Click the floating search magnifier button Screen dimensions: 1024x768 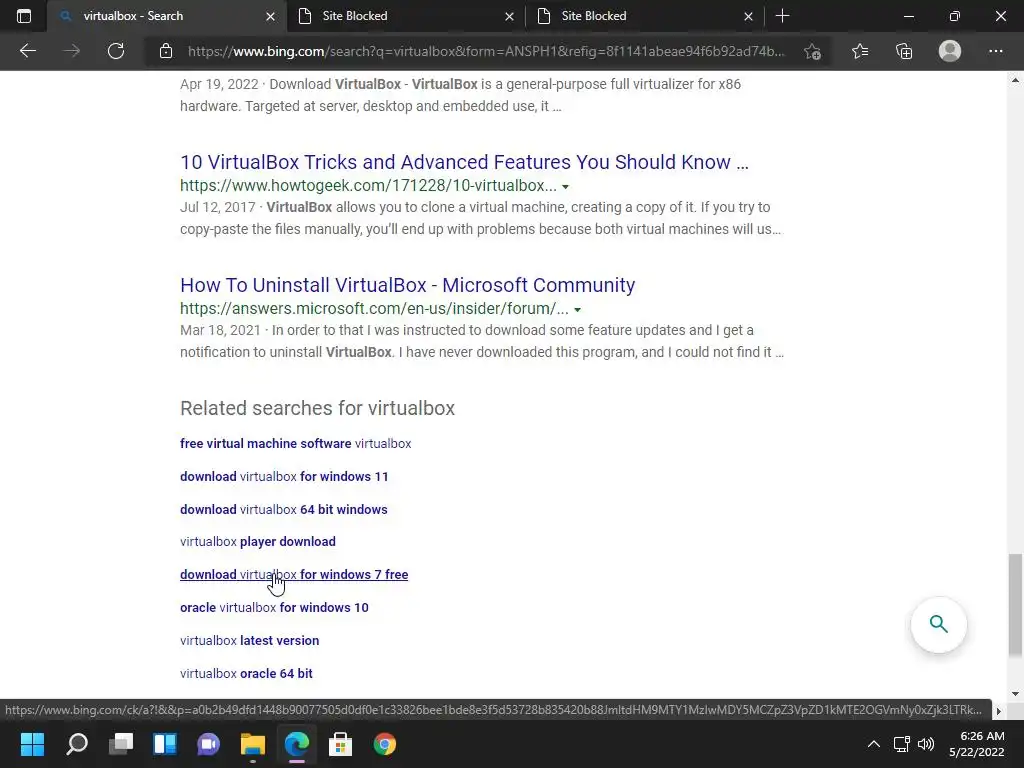click(x=938, y=624)
